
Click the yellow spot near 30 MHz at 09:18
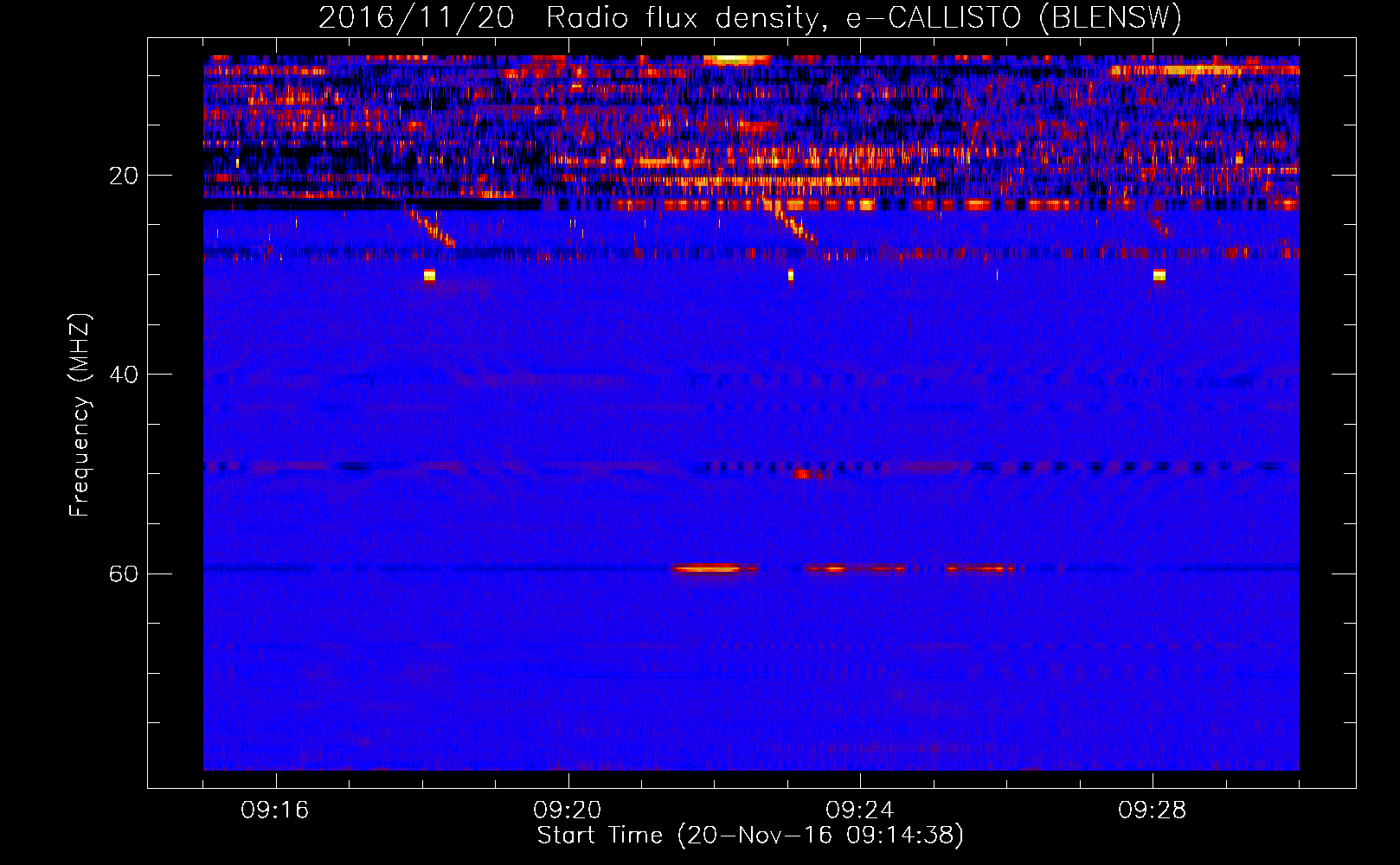429,276
